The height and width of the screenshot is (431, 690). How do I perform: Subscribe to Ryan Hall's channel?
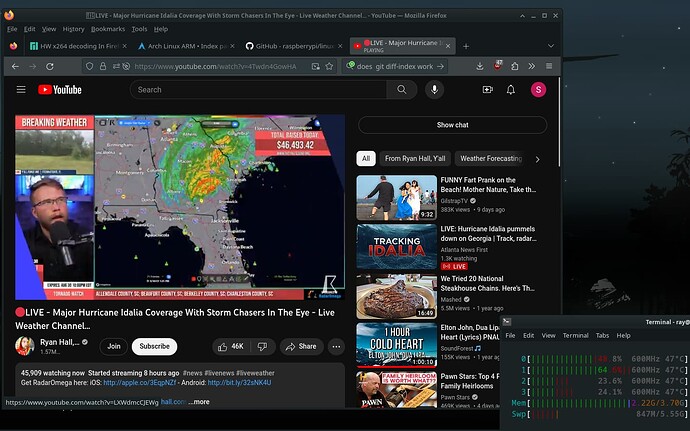pos(154,346)
